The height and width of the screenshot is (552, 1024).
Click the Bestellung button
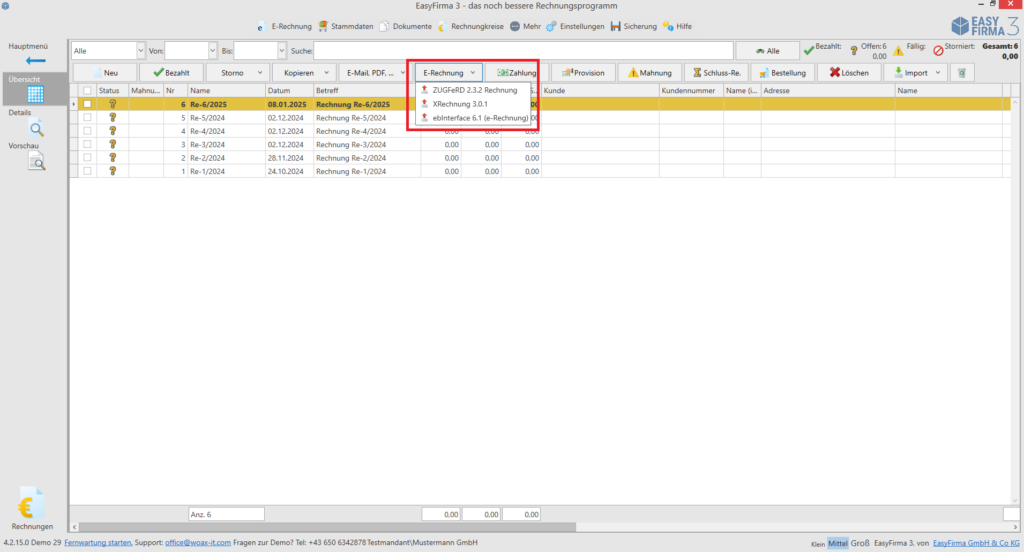[x=783, y=73]
